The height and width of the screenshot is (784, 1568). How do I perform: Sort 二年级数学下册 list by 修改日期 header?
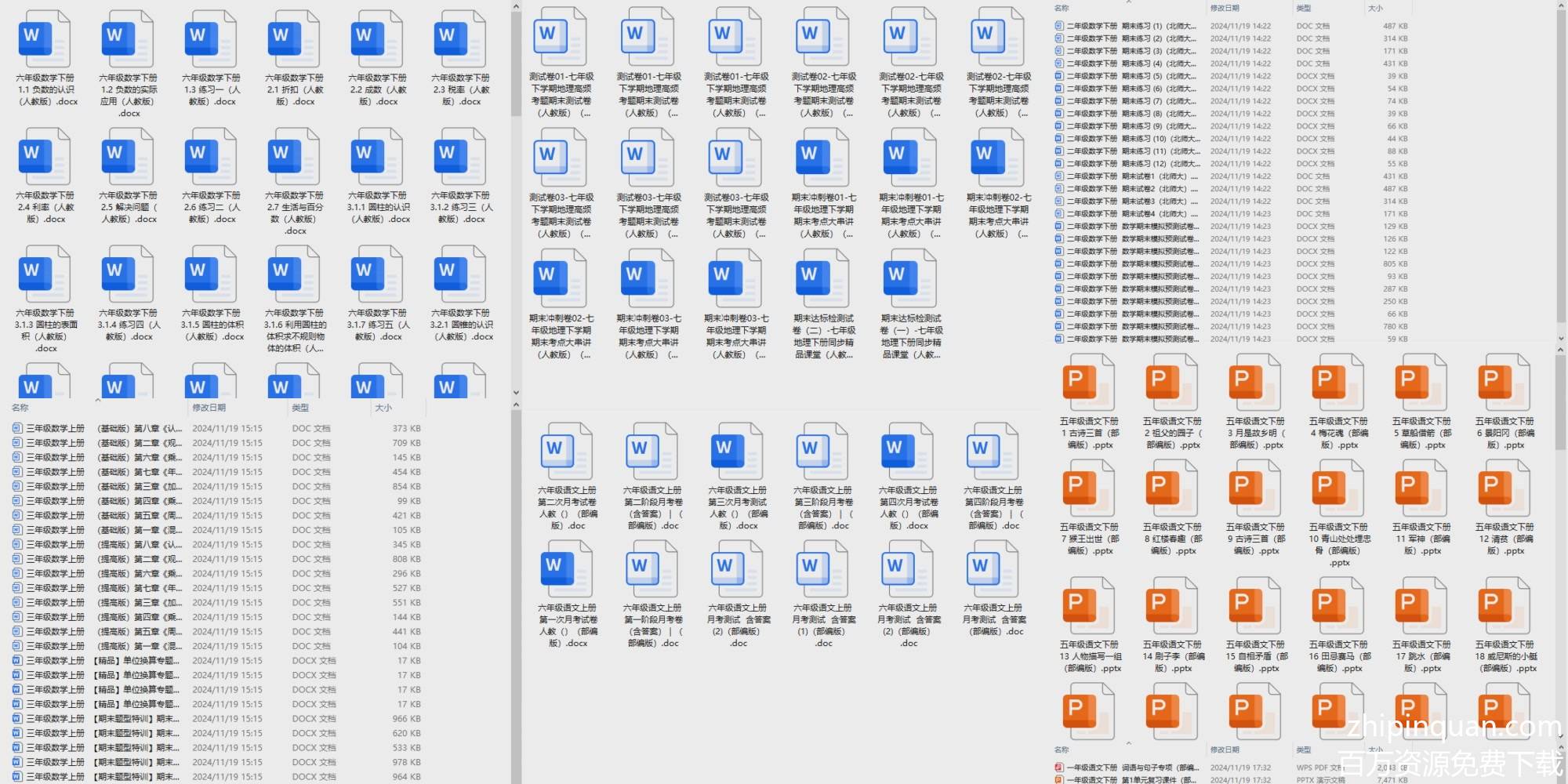pos(1225,8)
